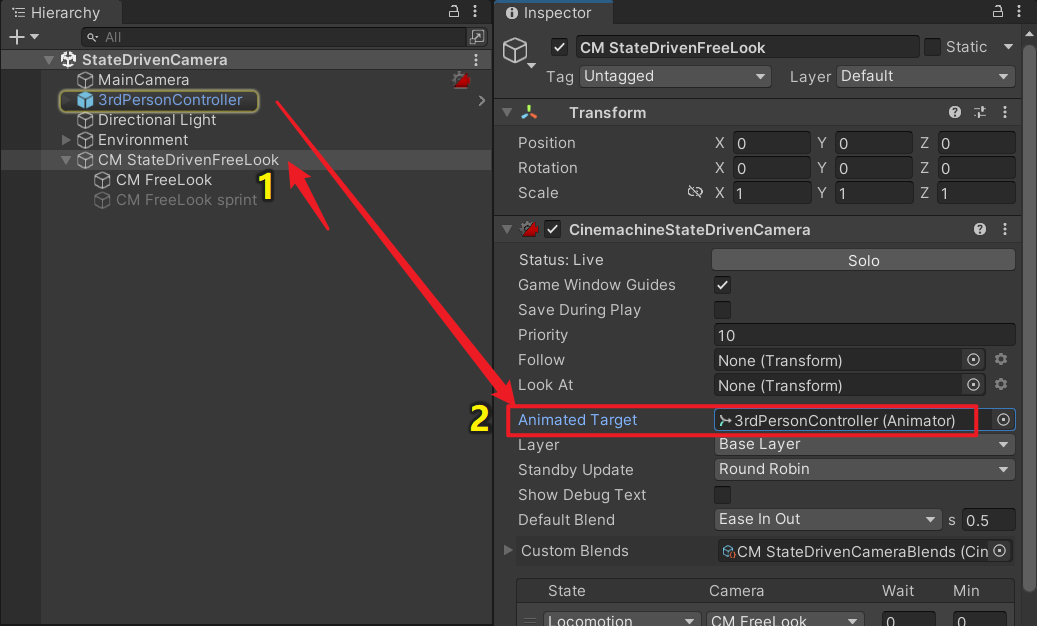
Task: Open the CM FreeLook camera dropdown in State list
Action: tap(785, 619)
